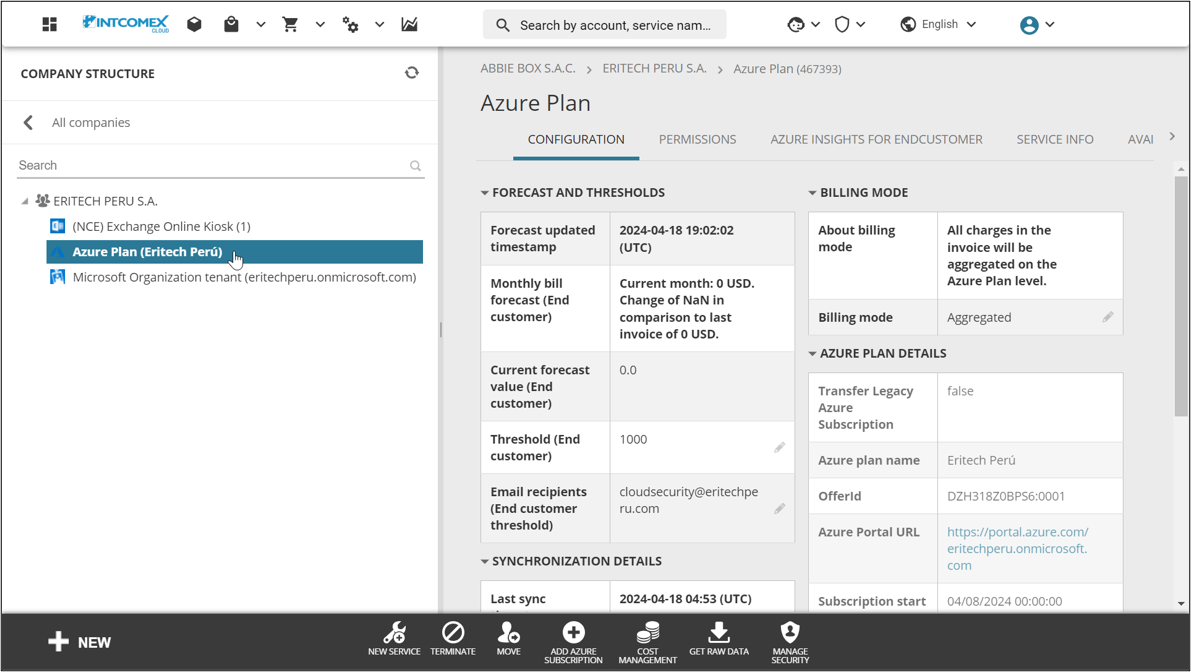The width and height of the screenshot is (1191, 672).
Task: Collapse the BILLING MODE section
Action: (x=812, y=192)
